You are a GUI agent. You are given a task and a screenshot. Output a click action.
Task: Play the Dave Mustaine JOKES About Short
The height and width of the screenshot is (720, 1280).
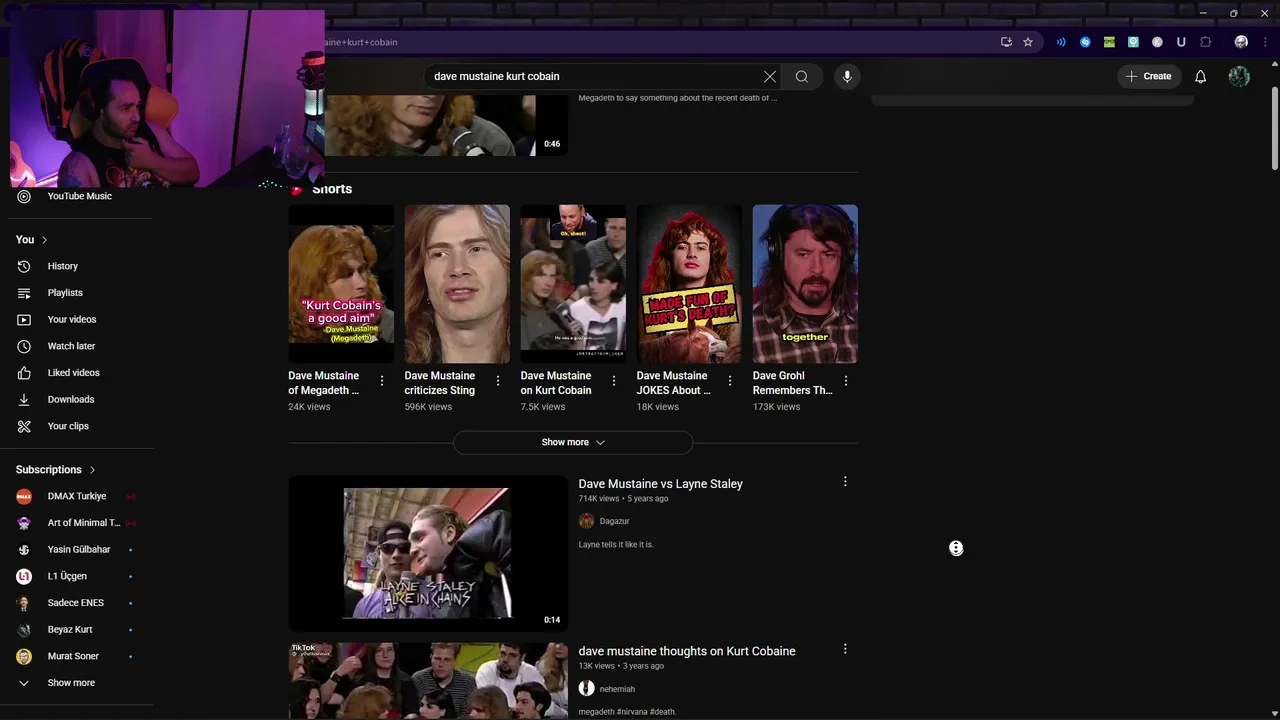689,284
